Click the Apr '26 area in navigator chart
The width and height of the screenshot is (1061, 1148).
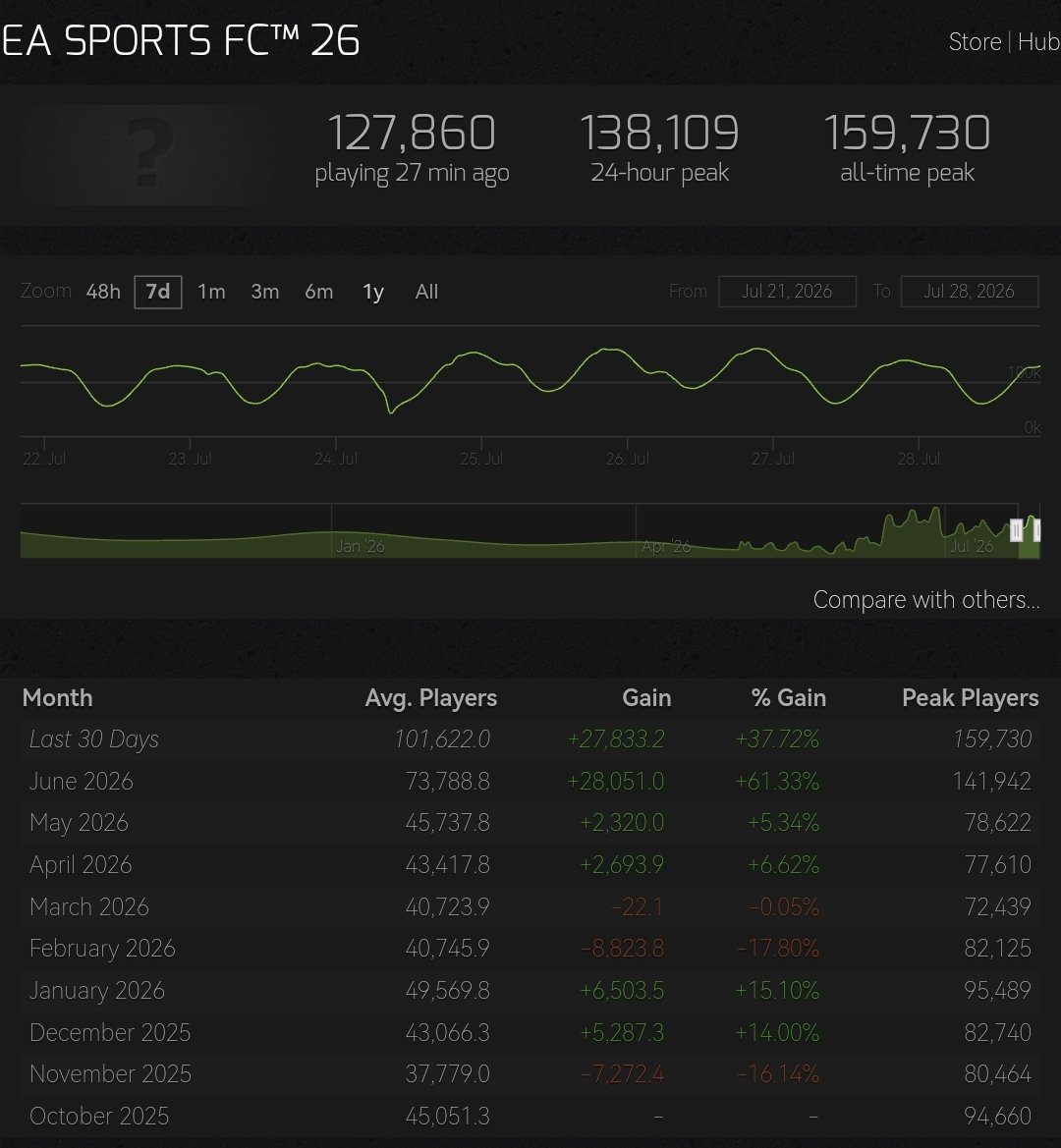(x=666, y=546)
